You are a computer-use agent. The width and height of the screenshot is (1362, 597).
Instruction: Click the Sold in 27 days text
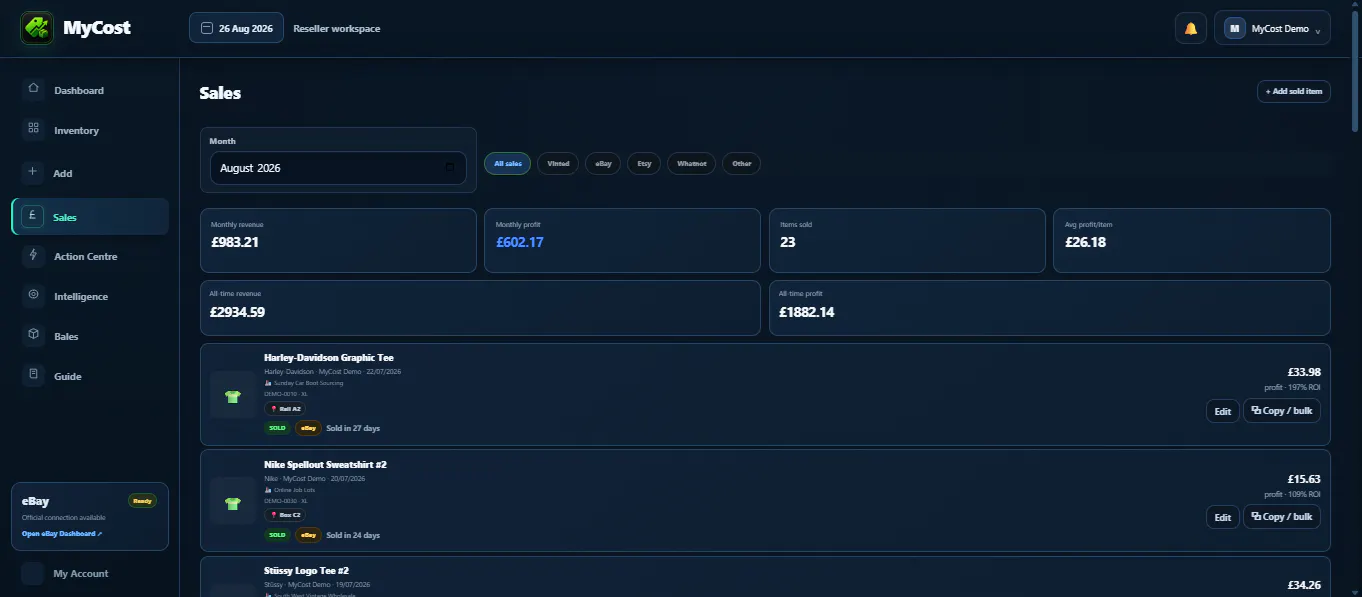pos(353,428)
